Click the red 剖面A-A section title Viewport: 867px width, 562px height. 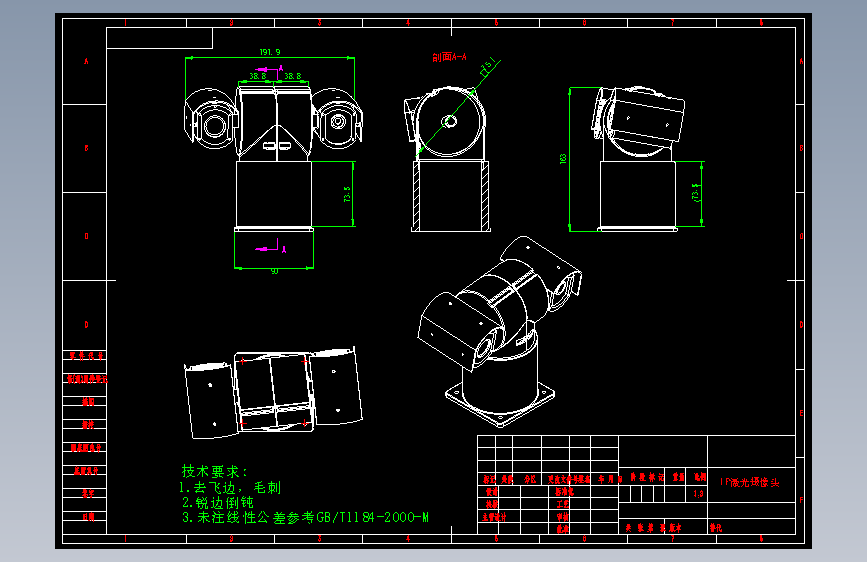coord(449,57)
